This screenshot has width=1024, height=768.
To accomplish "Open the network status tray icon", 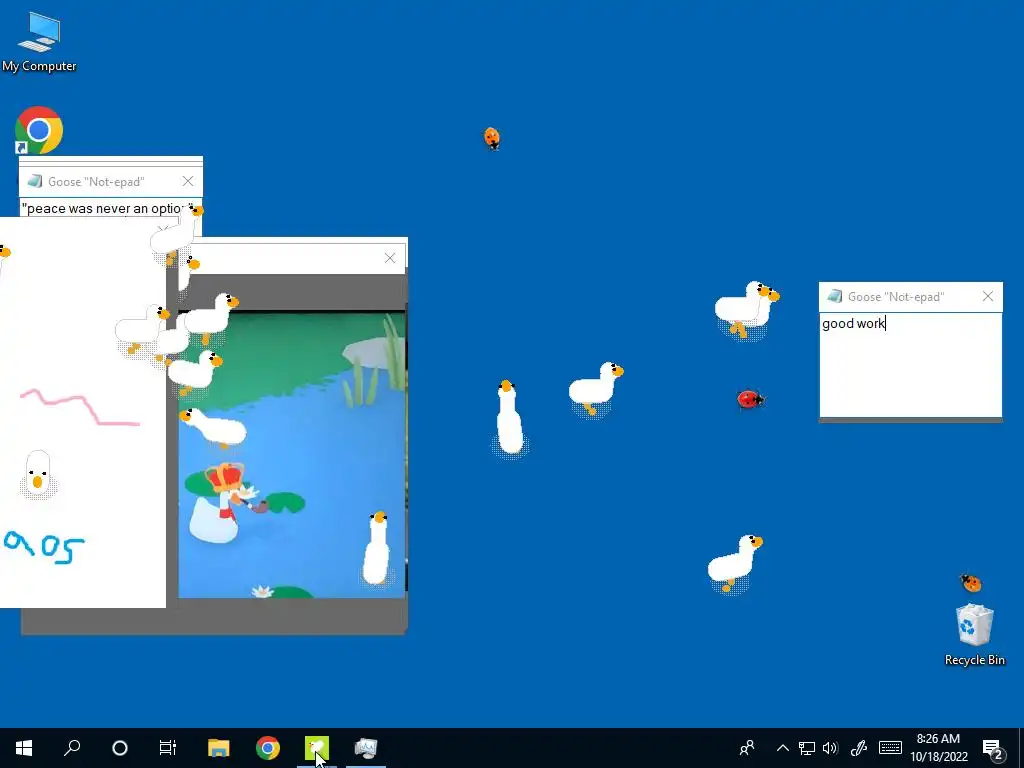I will [x=807, y=748].
